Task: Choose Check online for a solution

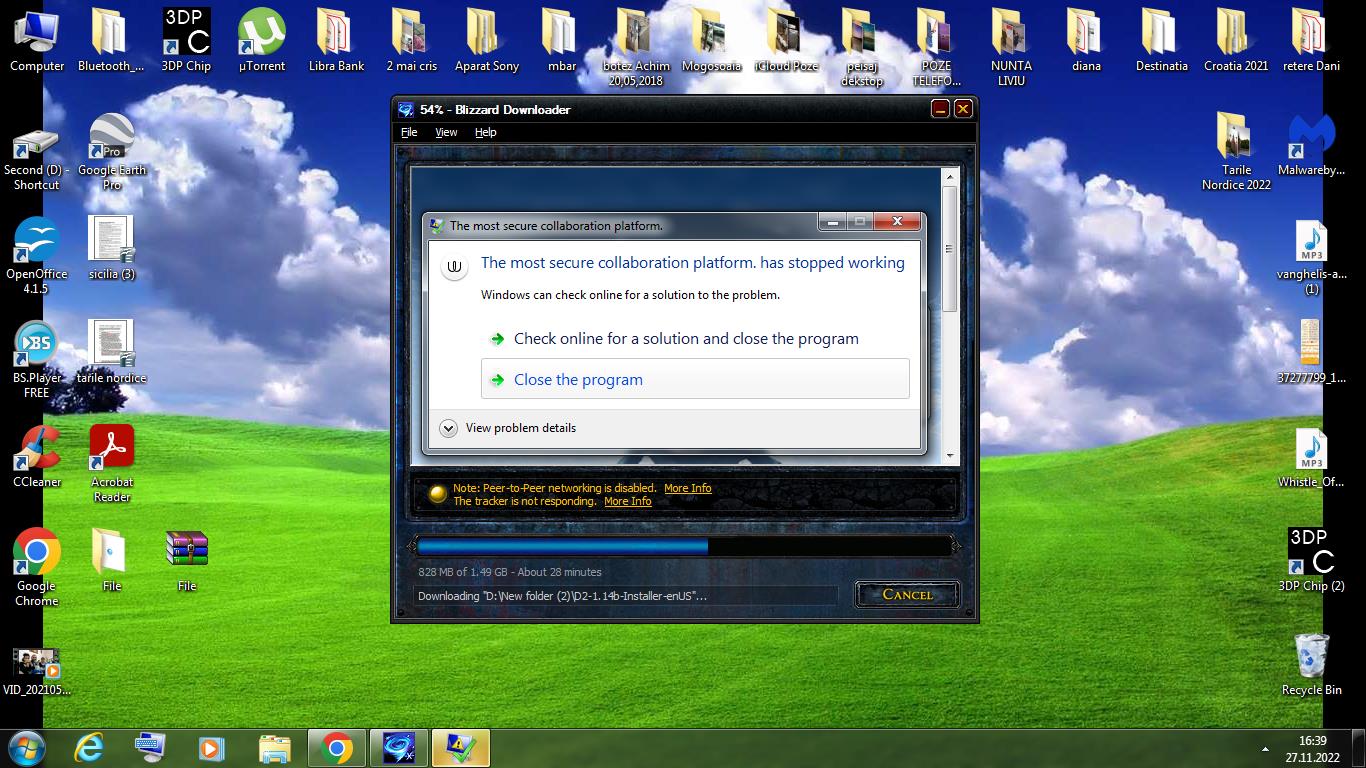Action: (x=685, y=339)
